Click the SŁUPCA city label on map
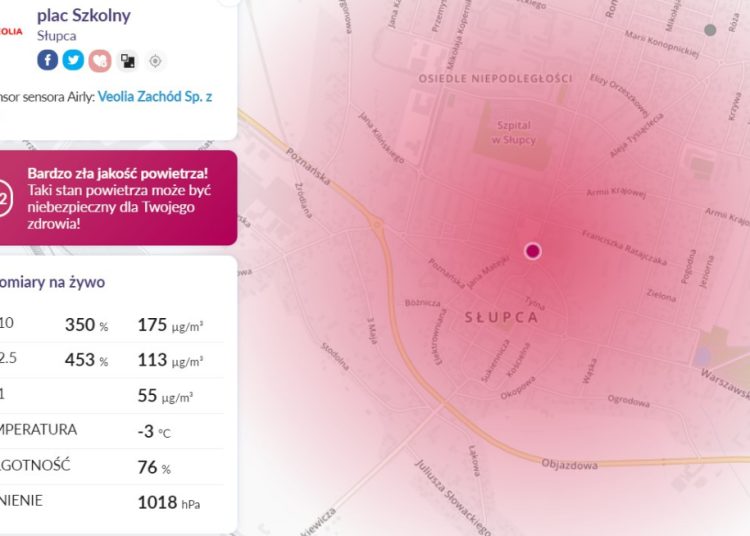This screenshot has width=750, height=536. click(x=501, y=317)
